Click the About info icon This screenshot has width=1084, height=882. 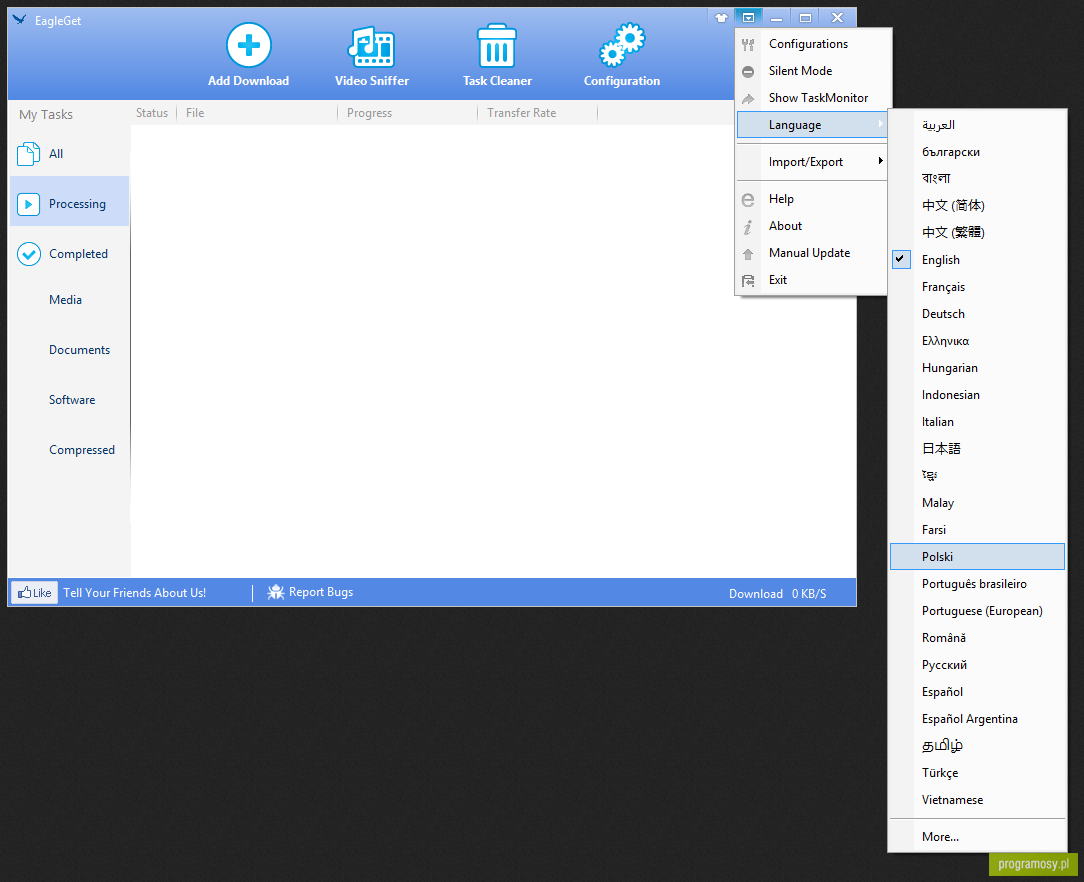point(748,227)
